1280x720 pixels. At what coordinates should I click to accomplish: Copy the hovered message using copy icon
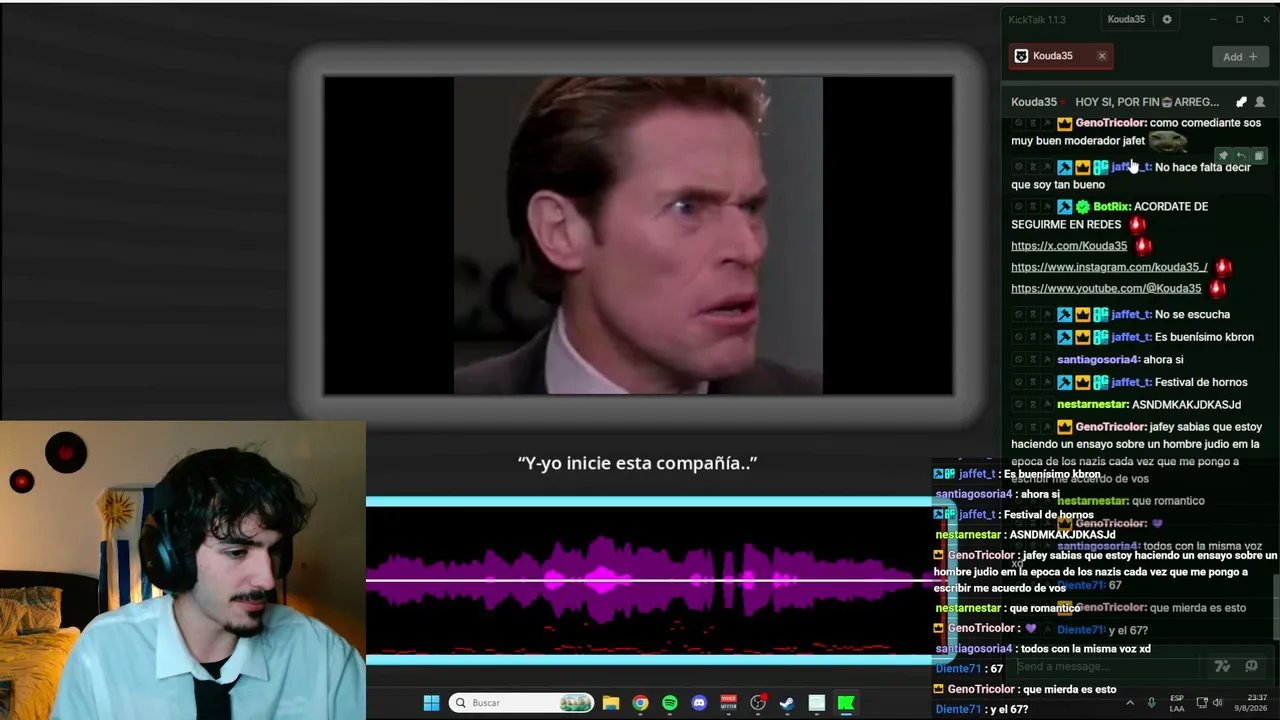(x=1259, y=156)
